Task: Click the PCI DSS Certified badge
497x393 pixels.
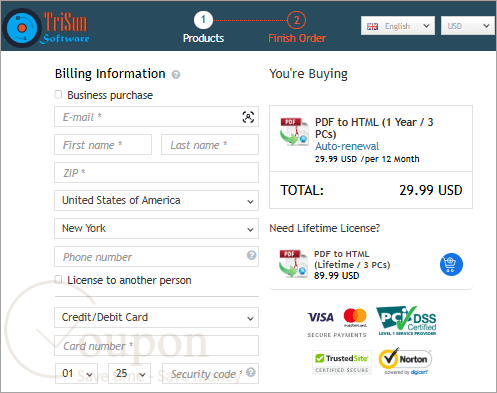Action: (x=406, y=321)
